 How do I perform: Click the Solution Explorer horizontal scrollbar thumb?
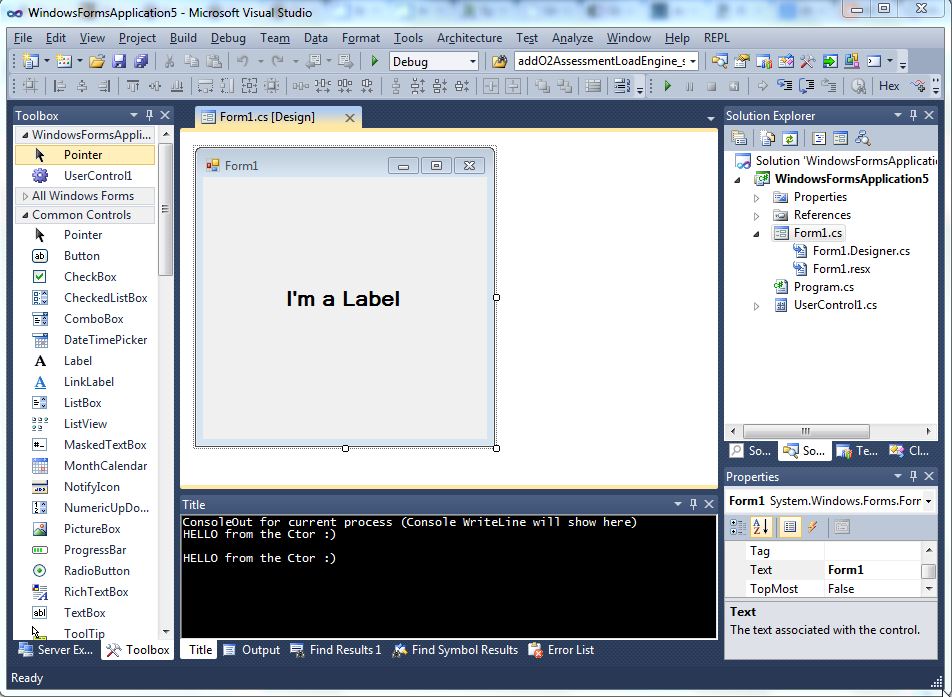coord(806,431)
